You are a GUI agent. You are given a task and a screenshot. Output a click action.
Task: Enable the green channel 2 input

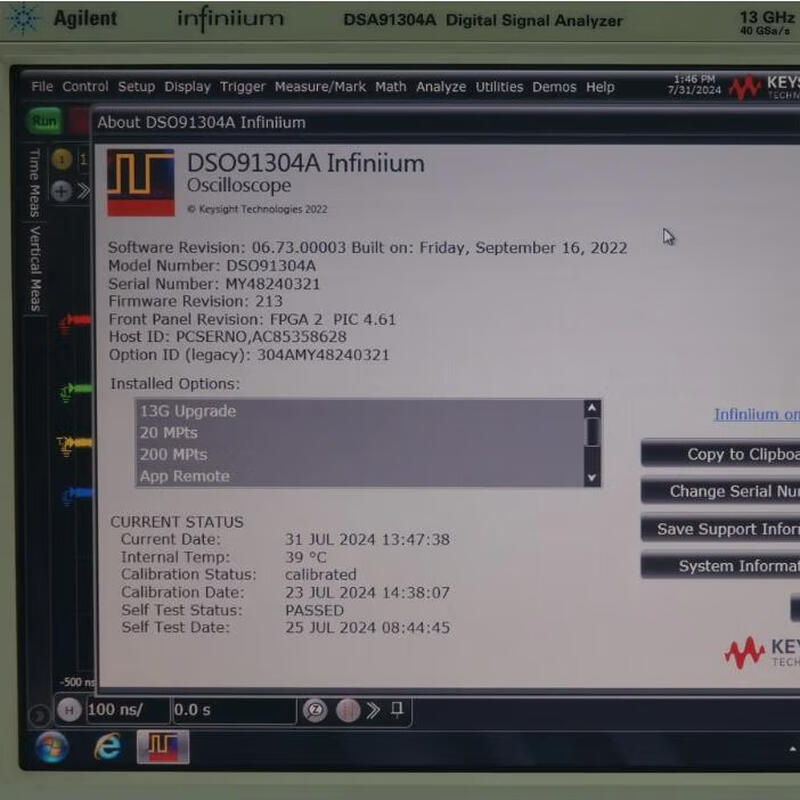click(x=72, y=386)
